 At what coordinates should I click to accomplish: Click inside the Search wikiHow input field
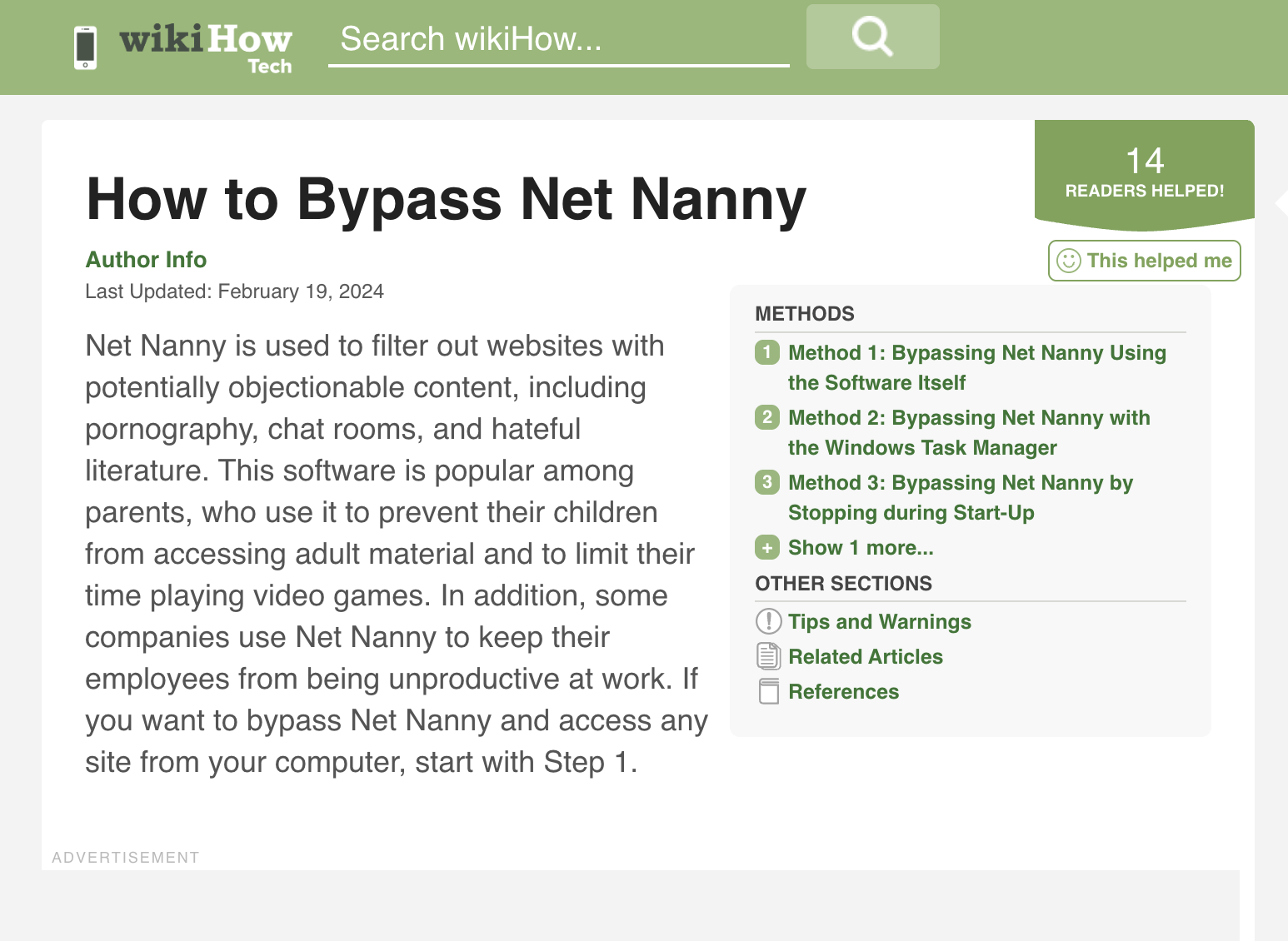coord(558,38)
